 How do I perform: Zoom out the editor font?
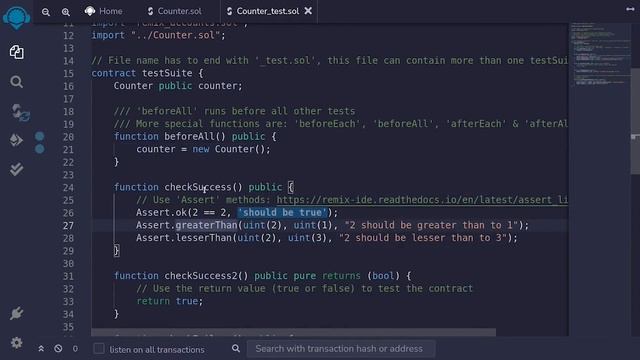(x=46, y=12)
